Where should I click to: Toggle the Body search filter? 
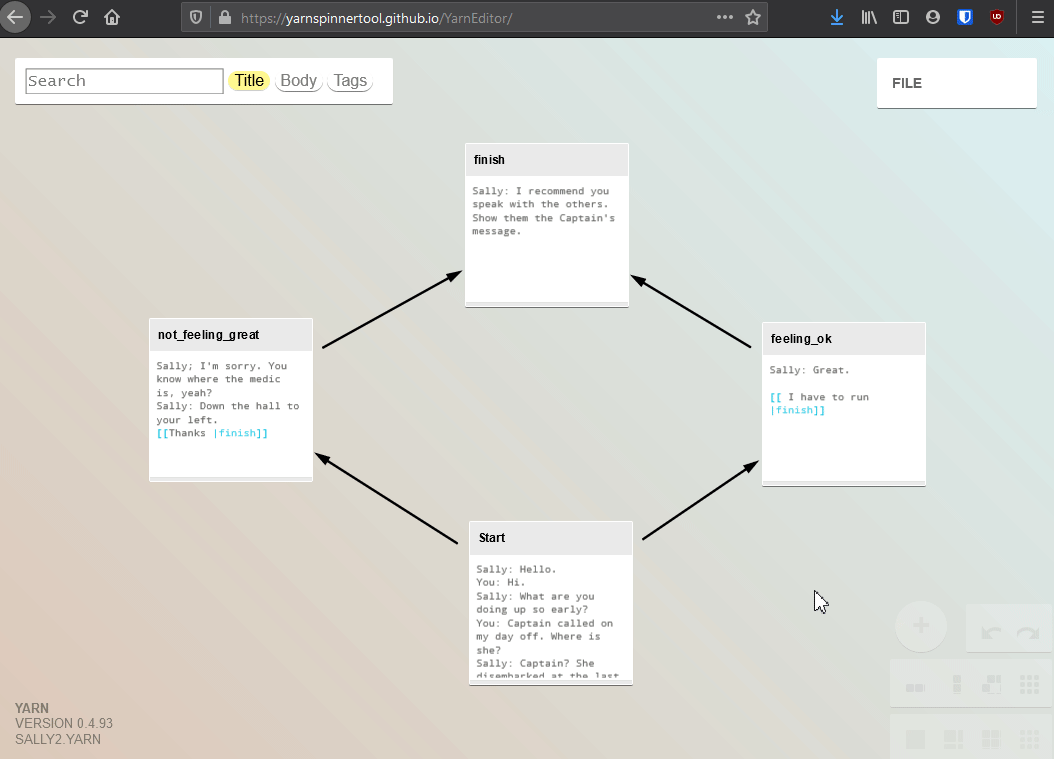tap(298, 81)
